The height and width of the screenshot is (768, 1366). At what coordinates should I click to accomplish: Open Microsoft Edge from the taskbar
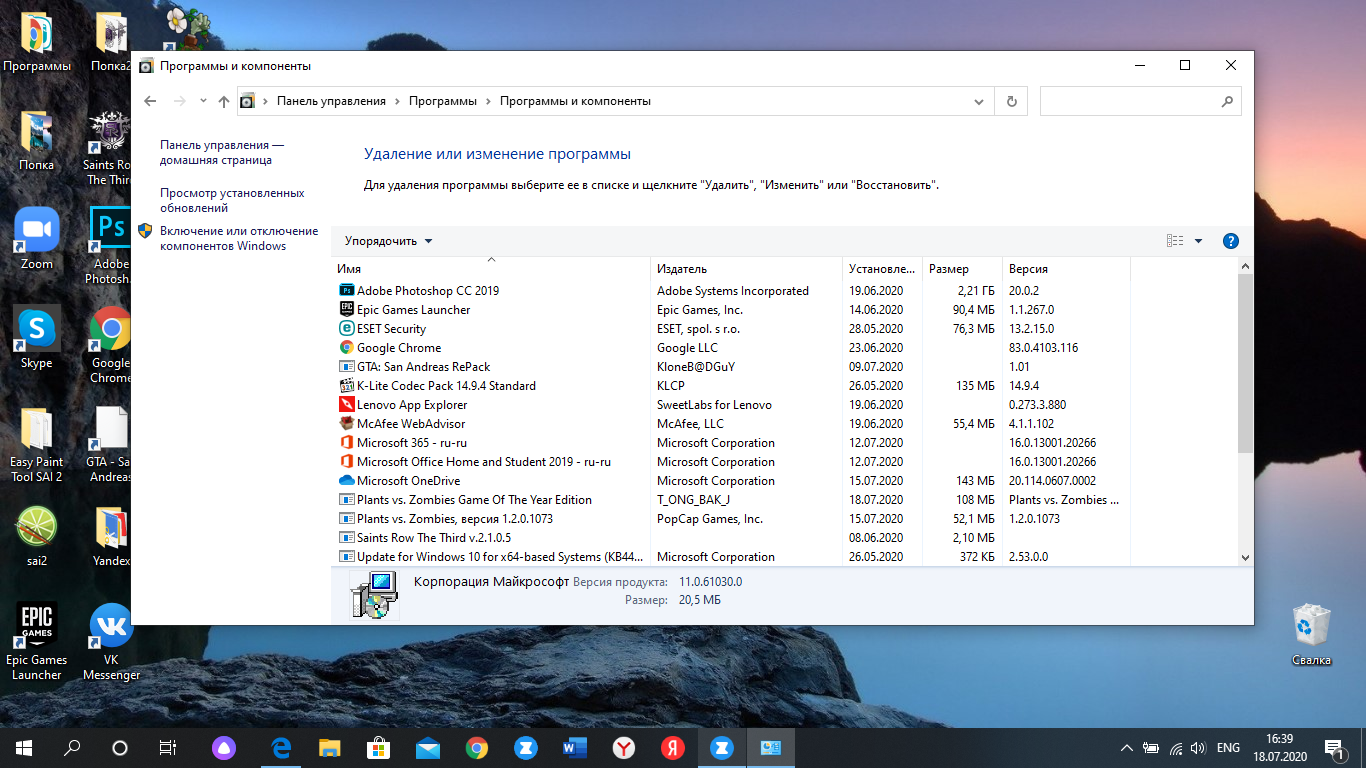(x=282, y=747)
